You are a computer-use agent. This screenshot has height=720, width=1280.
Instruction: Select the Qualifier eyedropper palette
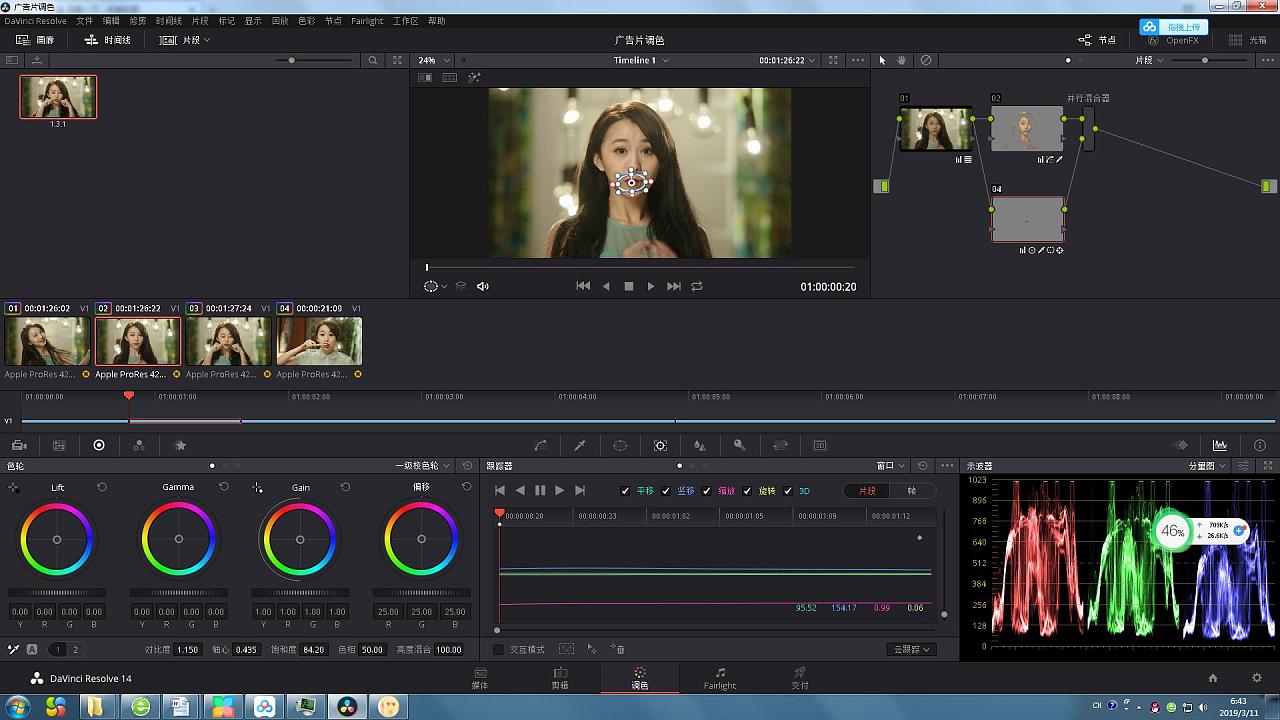click(x=579, y=445)
